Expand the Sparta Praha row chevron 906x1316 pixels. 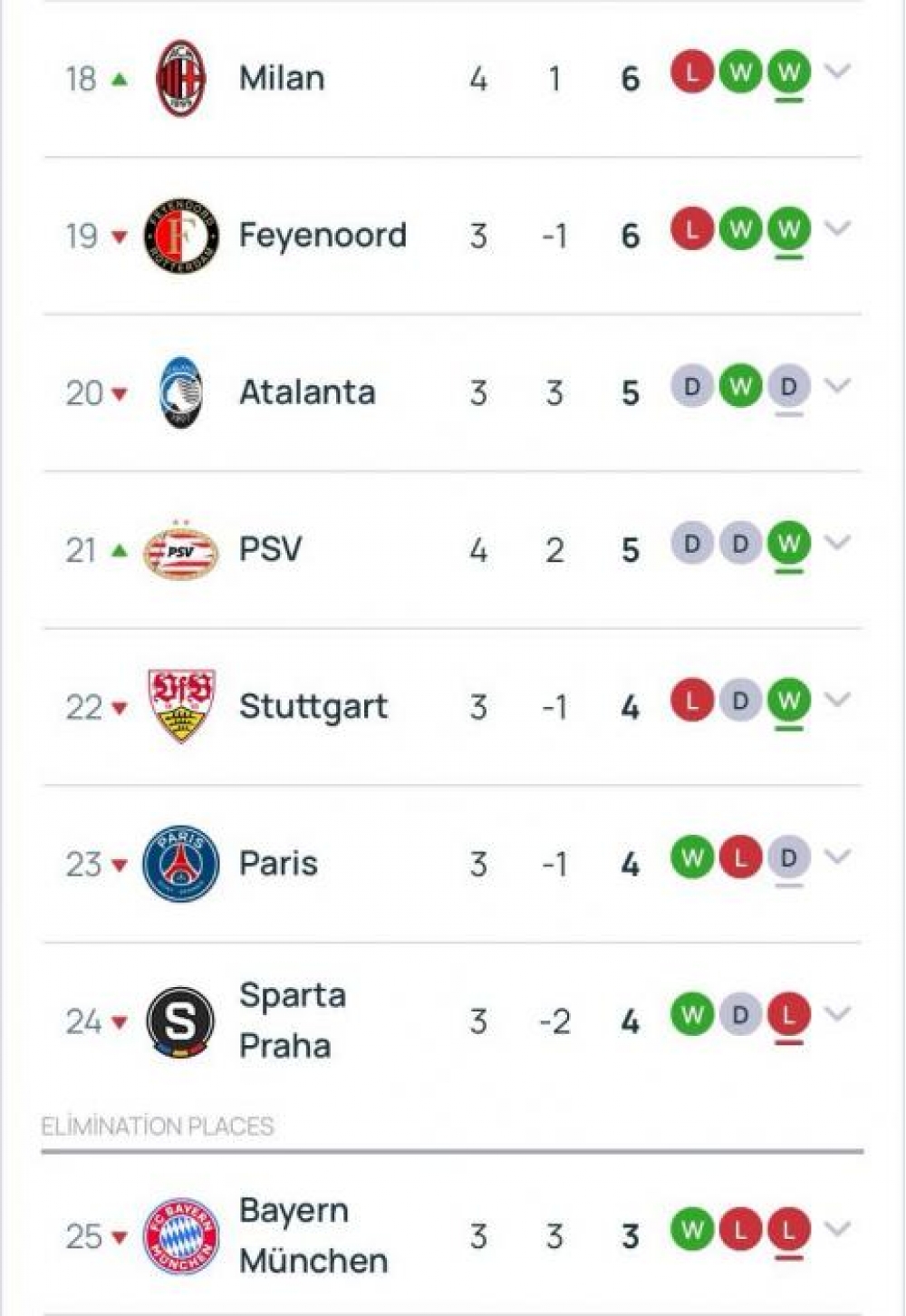(x=838, y=1013)
